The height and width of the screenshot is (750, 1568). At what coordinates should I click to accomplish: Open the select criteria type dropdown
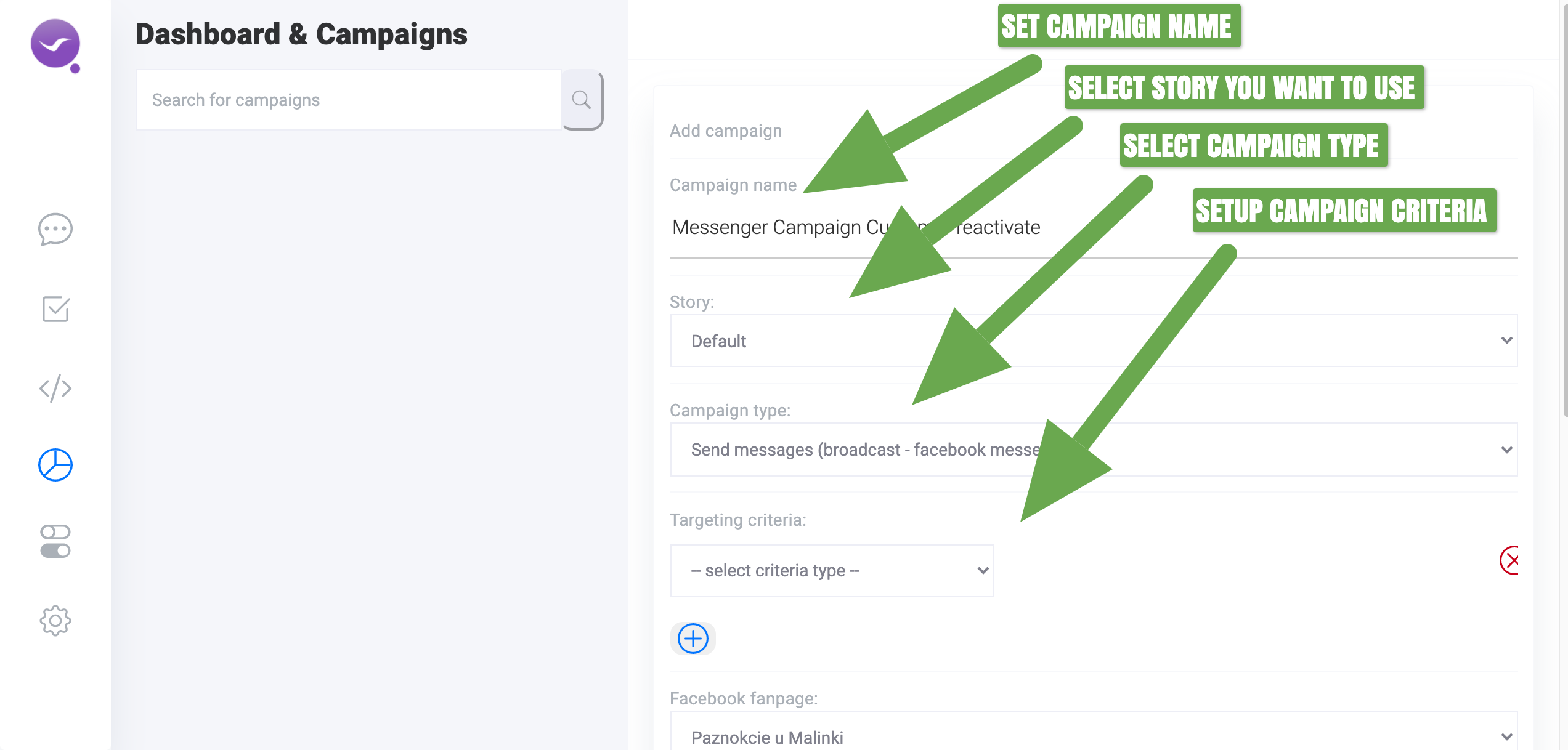pyautogui.click(x=832, y=570)
